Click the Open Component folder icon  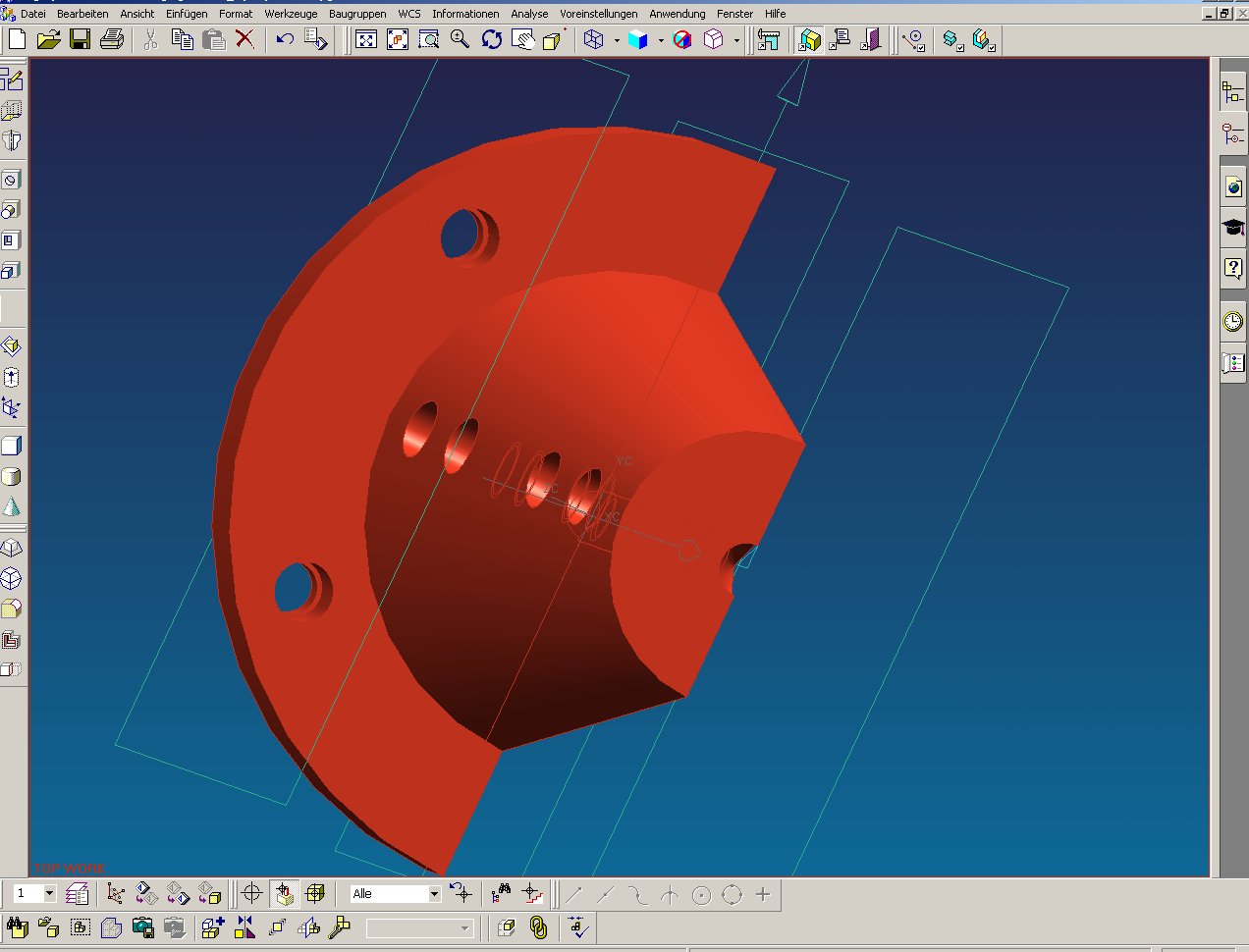click(x=49, y=927)
